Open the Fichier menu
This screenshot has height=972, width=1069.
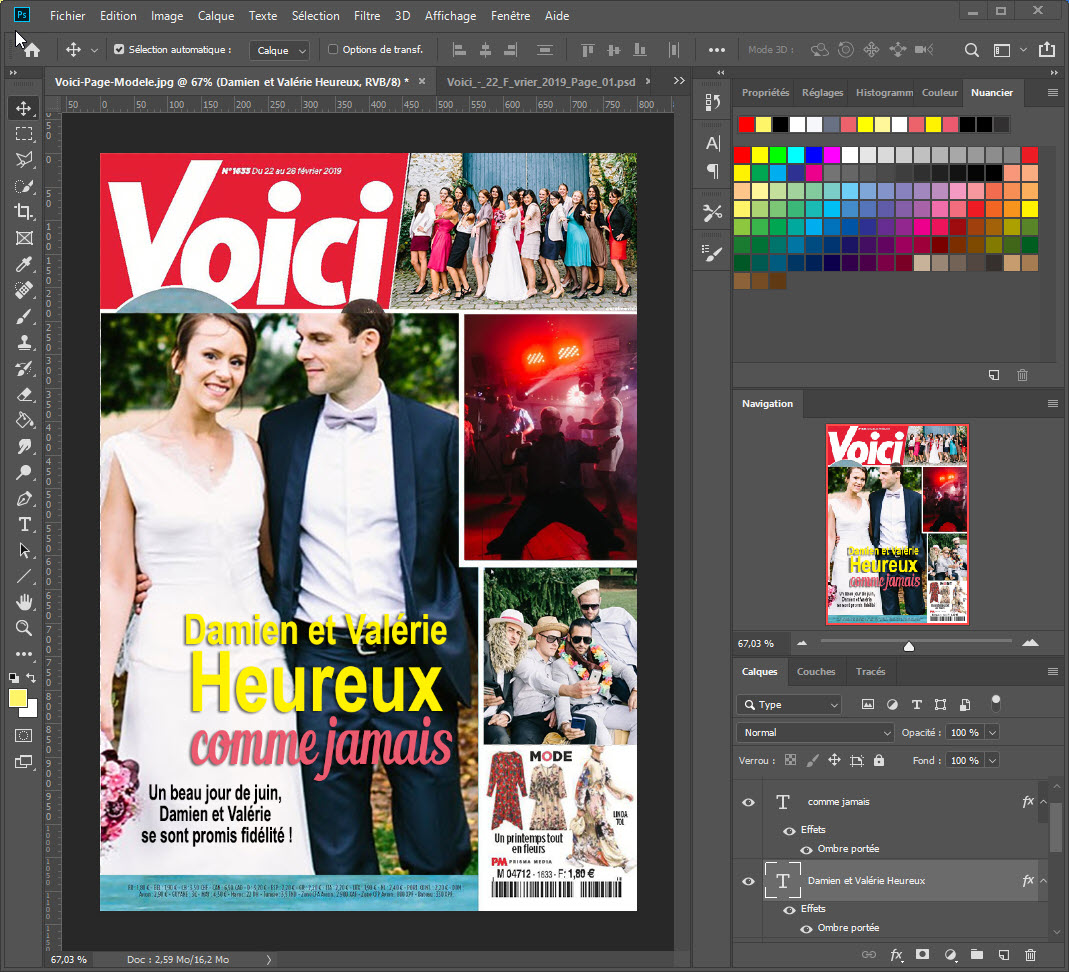point(67,16)
